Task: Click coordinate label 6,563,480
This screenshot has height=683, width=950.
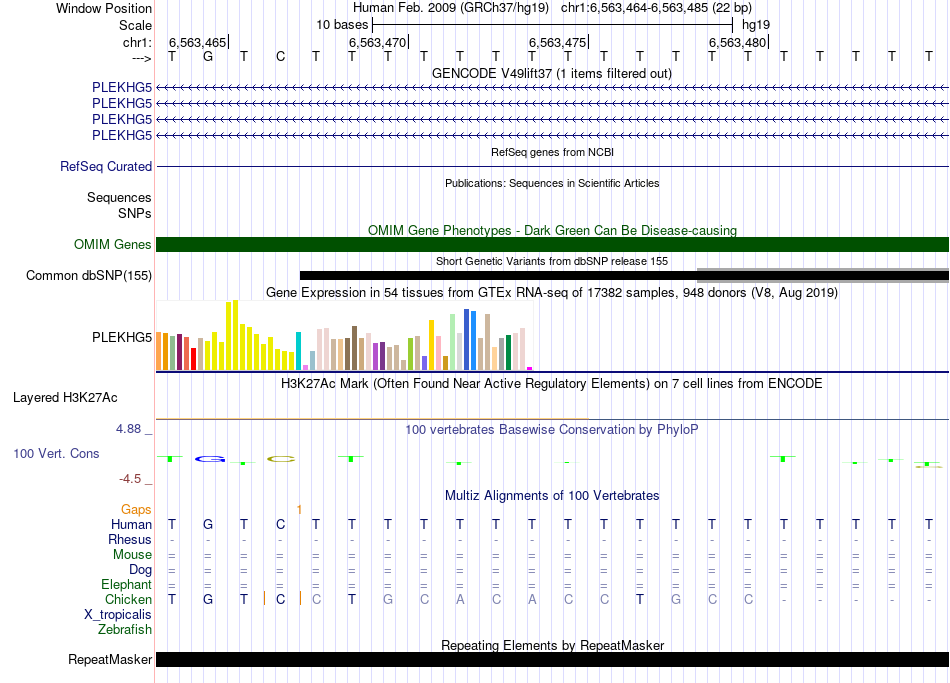Action: point(737,42)
